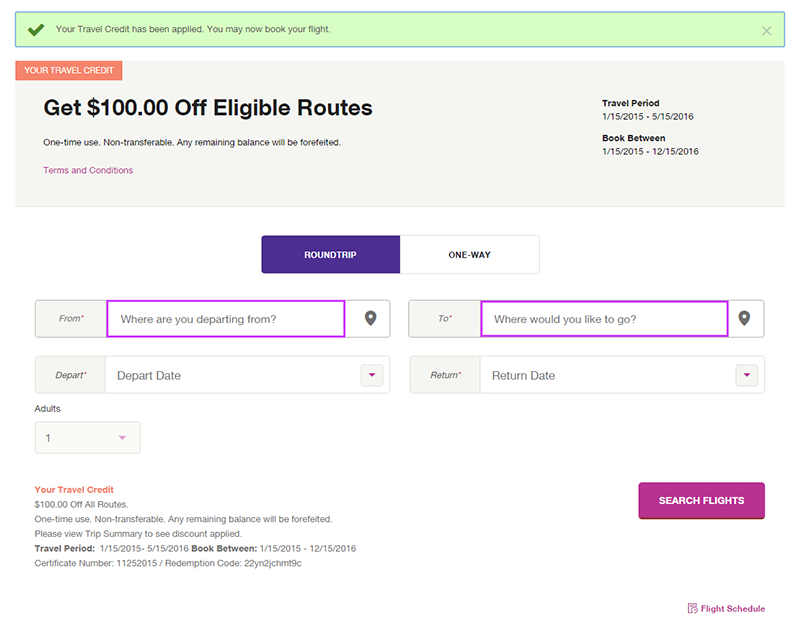The image size is (800, 641).
Task: Click the Flight Schedule icon
Action: [692, 609]
